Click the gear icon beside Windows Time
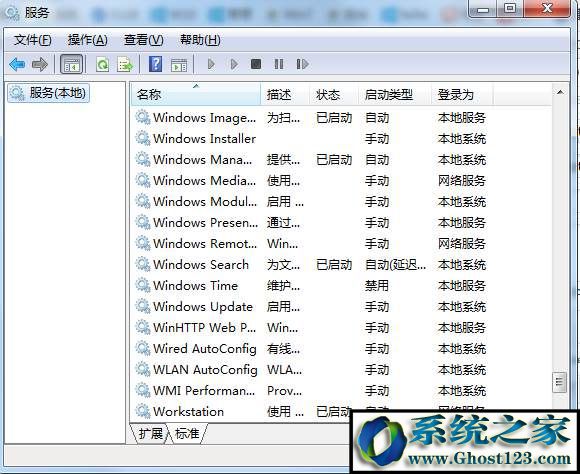Screen dimensions: 580x474 pos(142,285)
